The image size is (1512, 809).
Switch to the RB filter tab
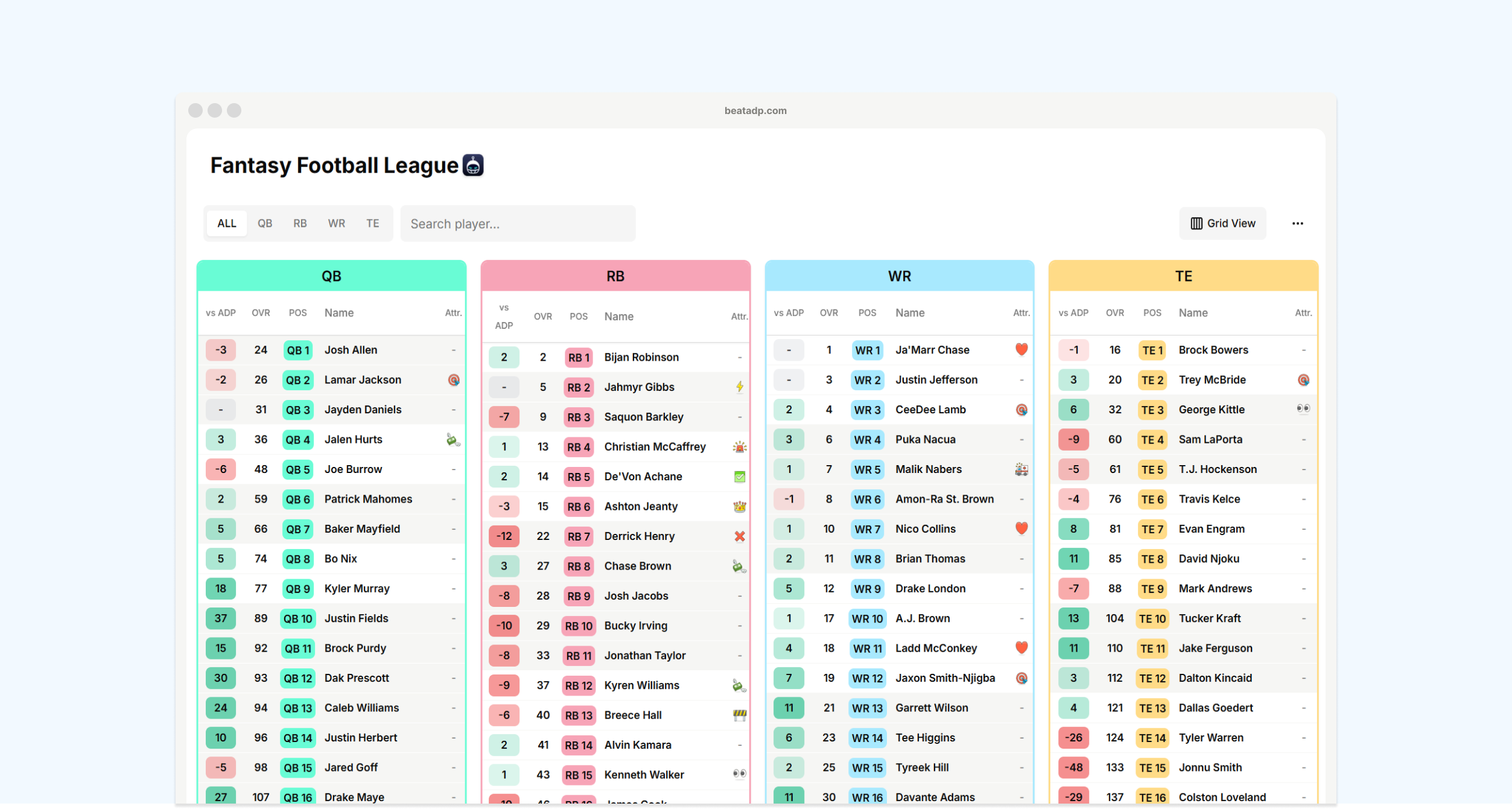click(300, 224)
